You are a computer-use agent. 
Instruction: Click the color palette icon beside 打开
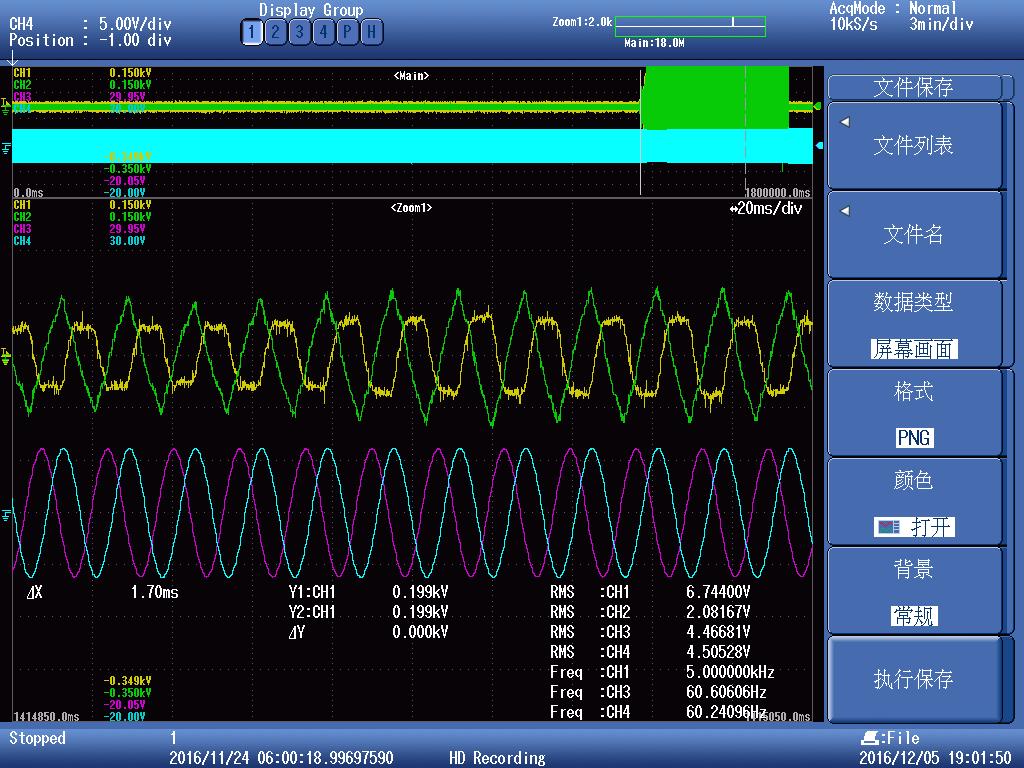pyautogui.click(x=887, y=527)
